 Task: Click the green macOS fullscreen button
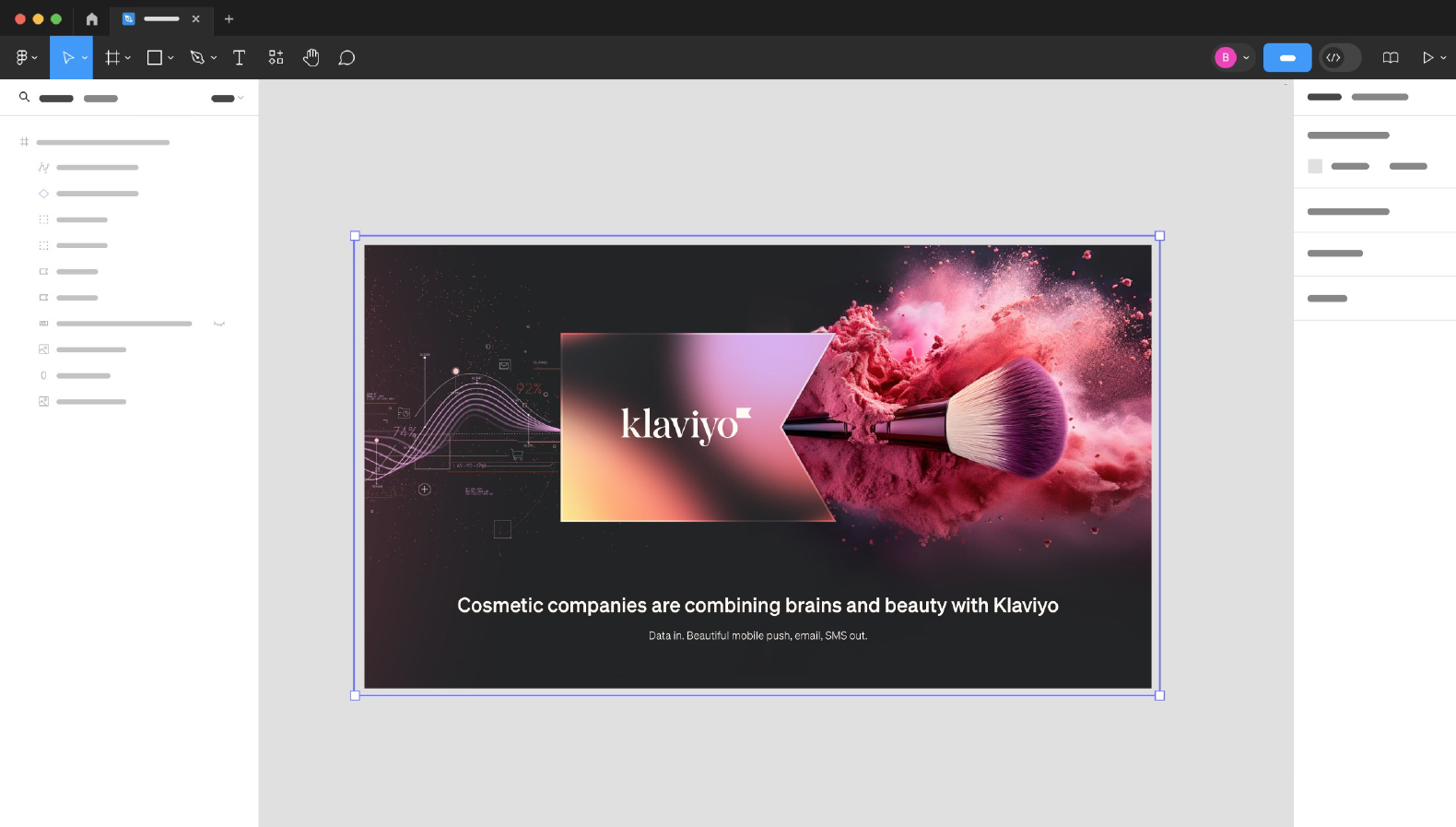(x=56, y=18)
